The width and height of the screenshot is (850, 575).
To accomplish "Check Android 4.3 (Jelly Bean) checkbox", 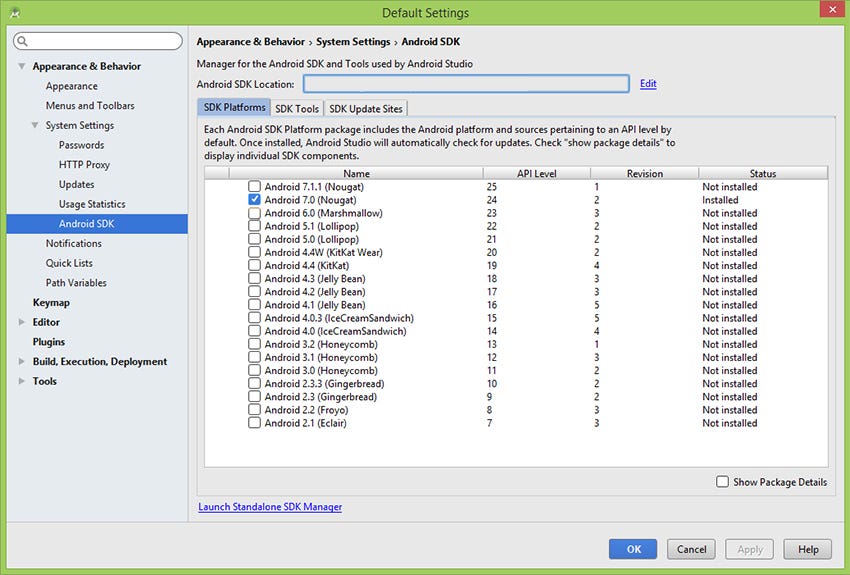I will [x=254, y=279].
